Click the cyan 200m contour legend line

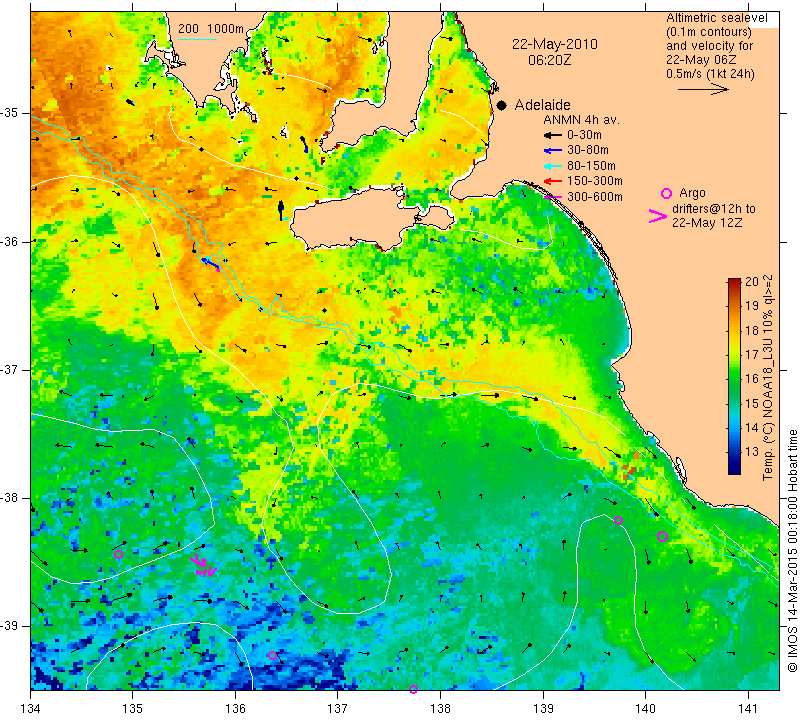point(196,39)
